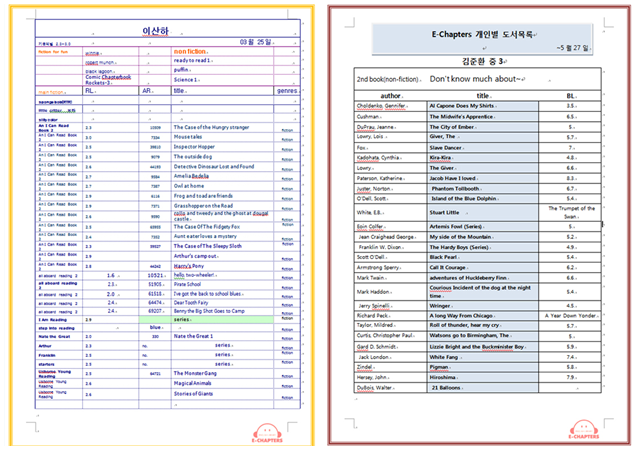Select 'The outside dog' row title
This screenshot has width=640, height=450.
coord(193,156)
